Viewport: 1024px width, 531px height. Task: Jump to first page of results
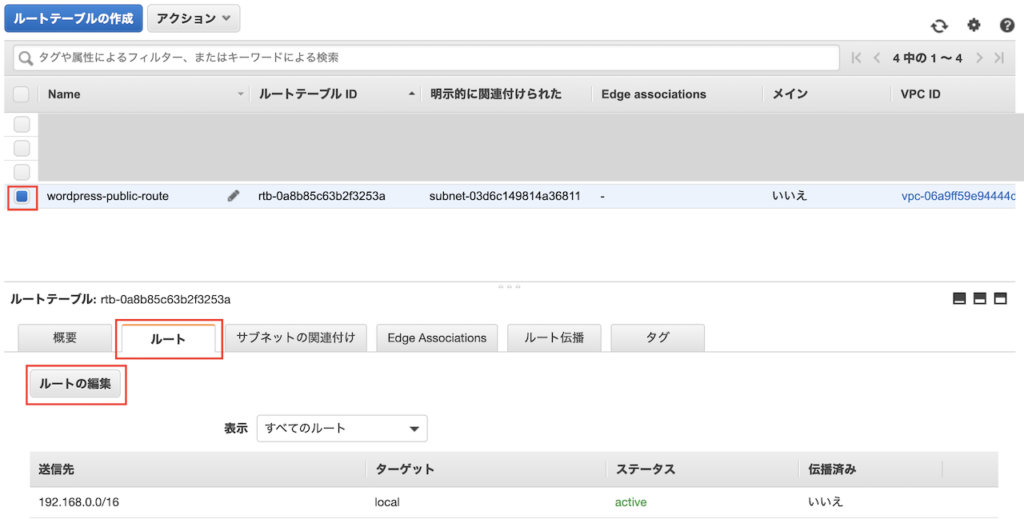[857, 58]
